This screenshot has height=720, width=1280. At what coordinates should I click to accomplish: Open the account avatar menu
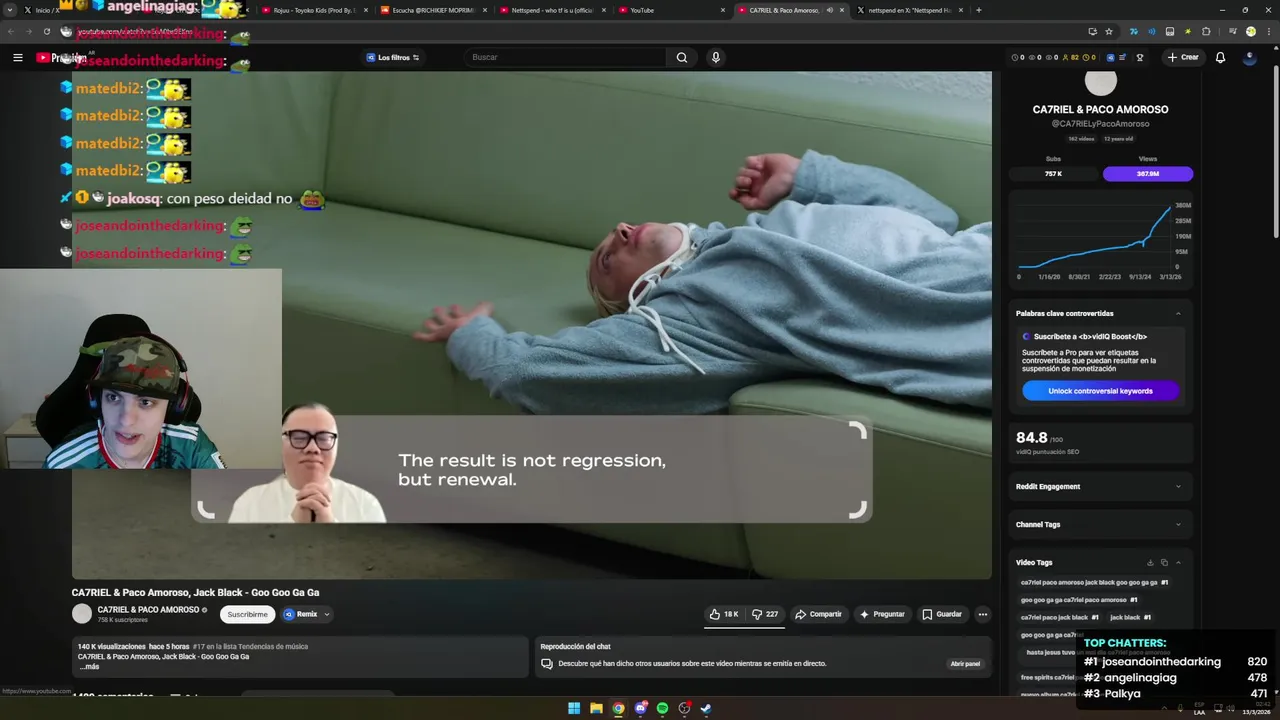coord(1249,57)
